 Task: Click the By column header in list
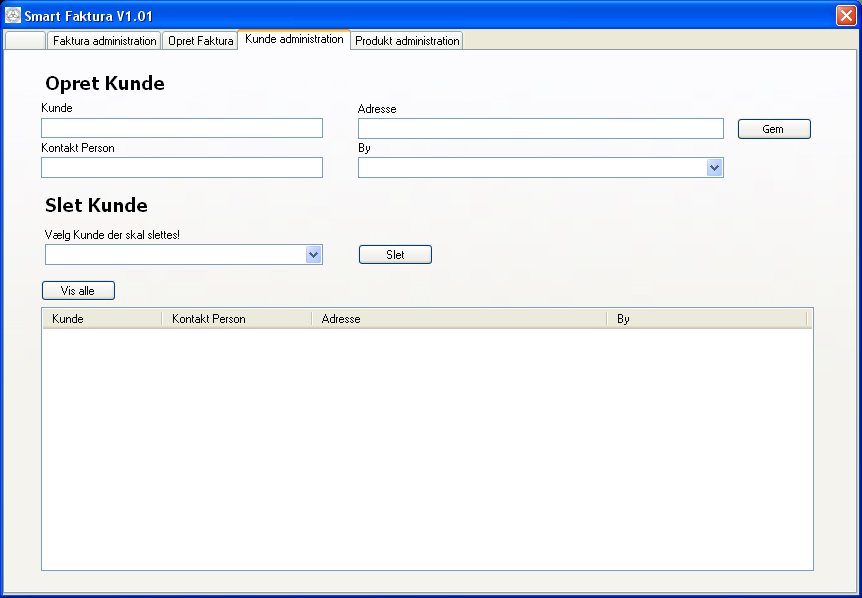click(x=707, y=319)
